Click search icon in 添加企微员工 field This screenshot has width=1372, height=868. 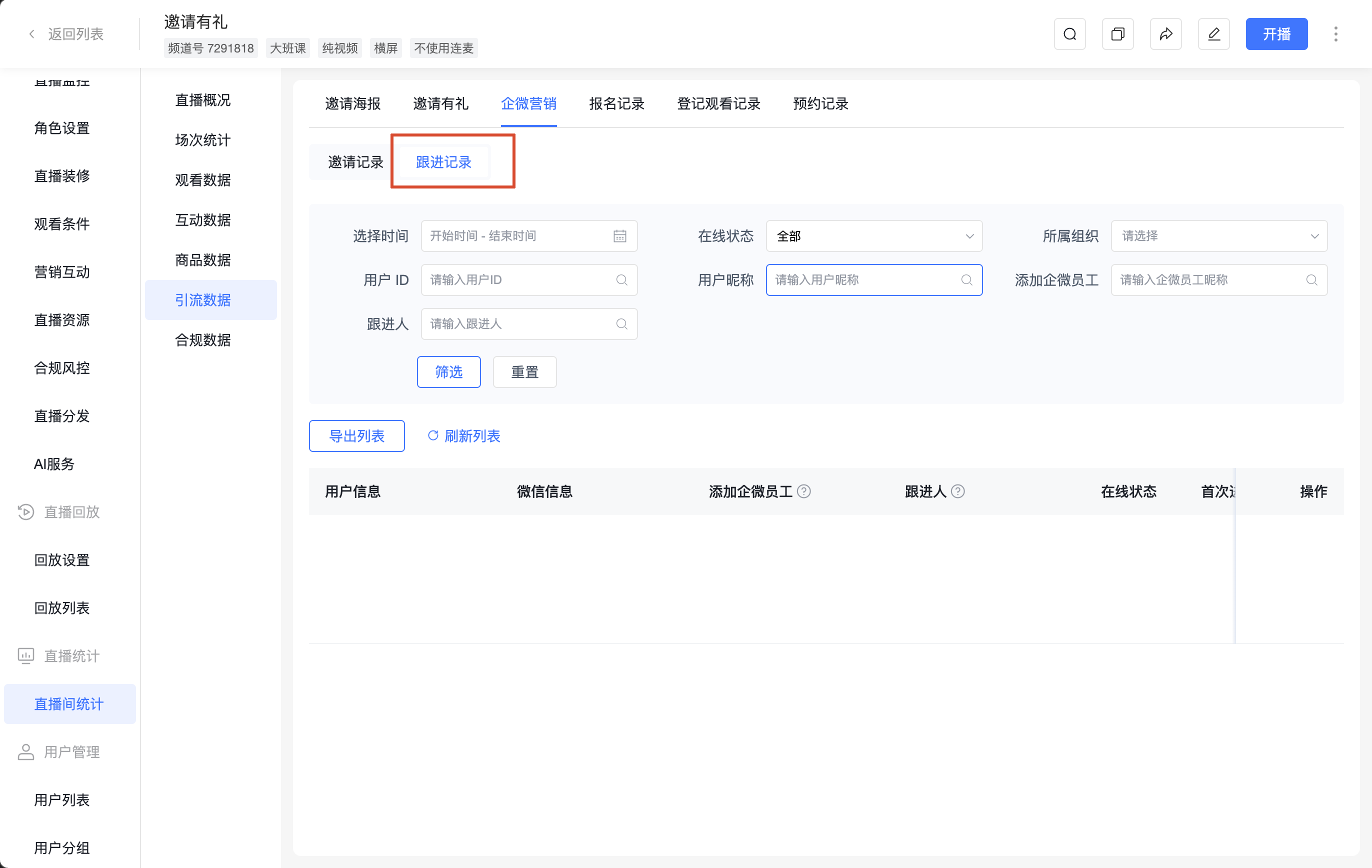coord(1311,280)
